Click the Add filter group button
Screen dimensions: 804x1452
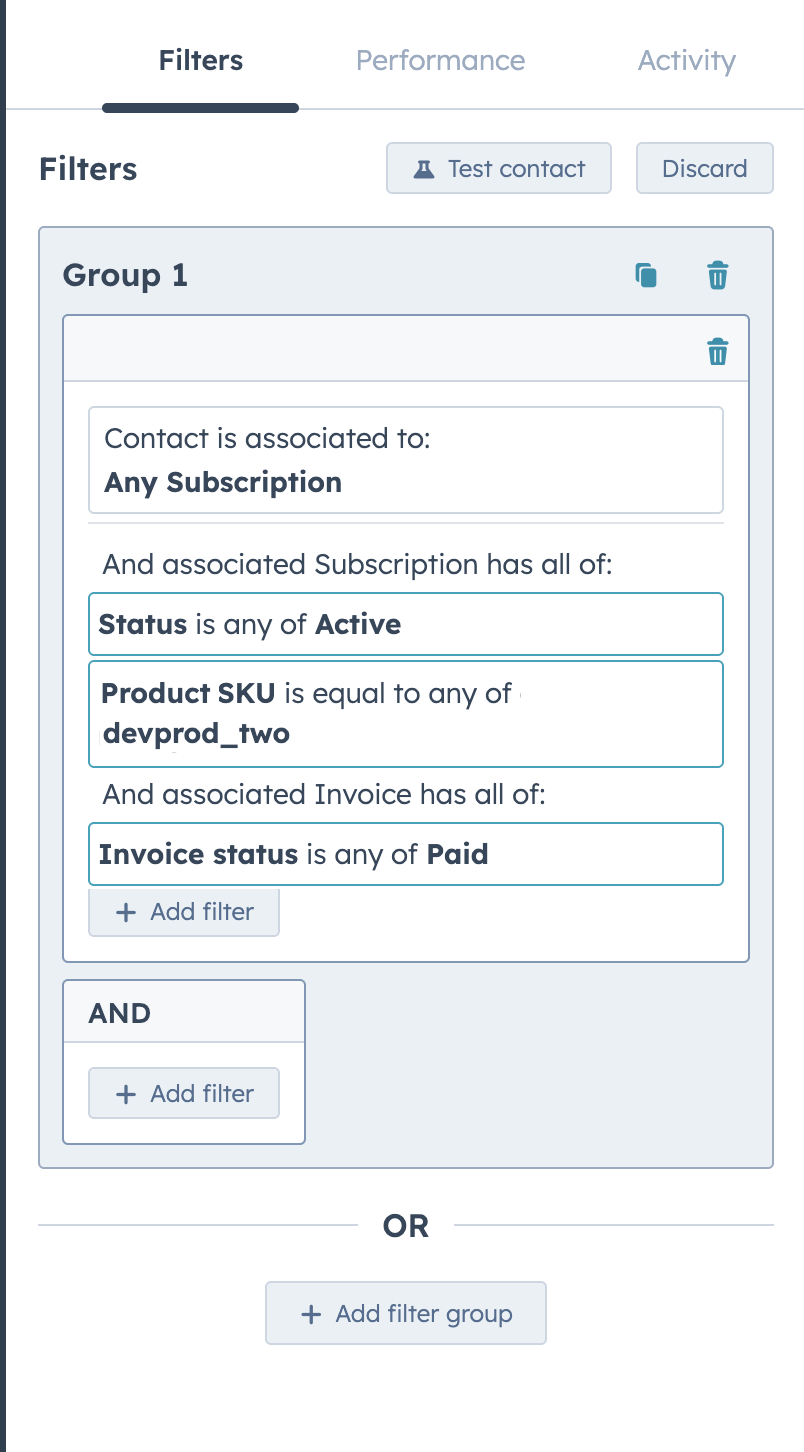(x=405, y=1313)
